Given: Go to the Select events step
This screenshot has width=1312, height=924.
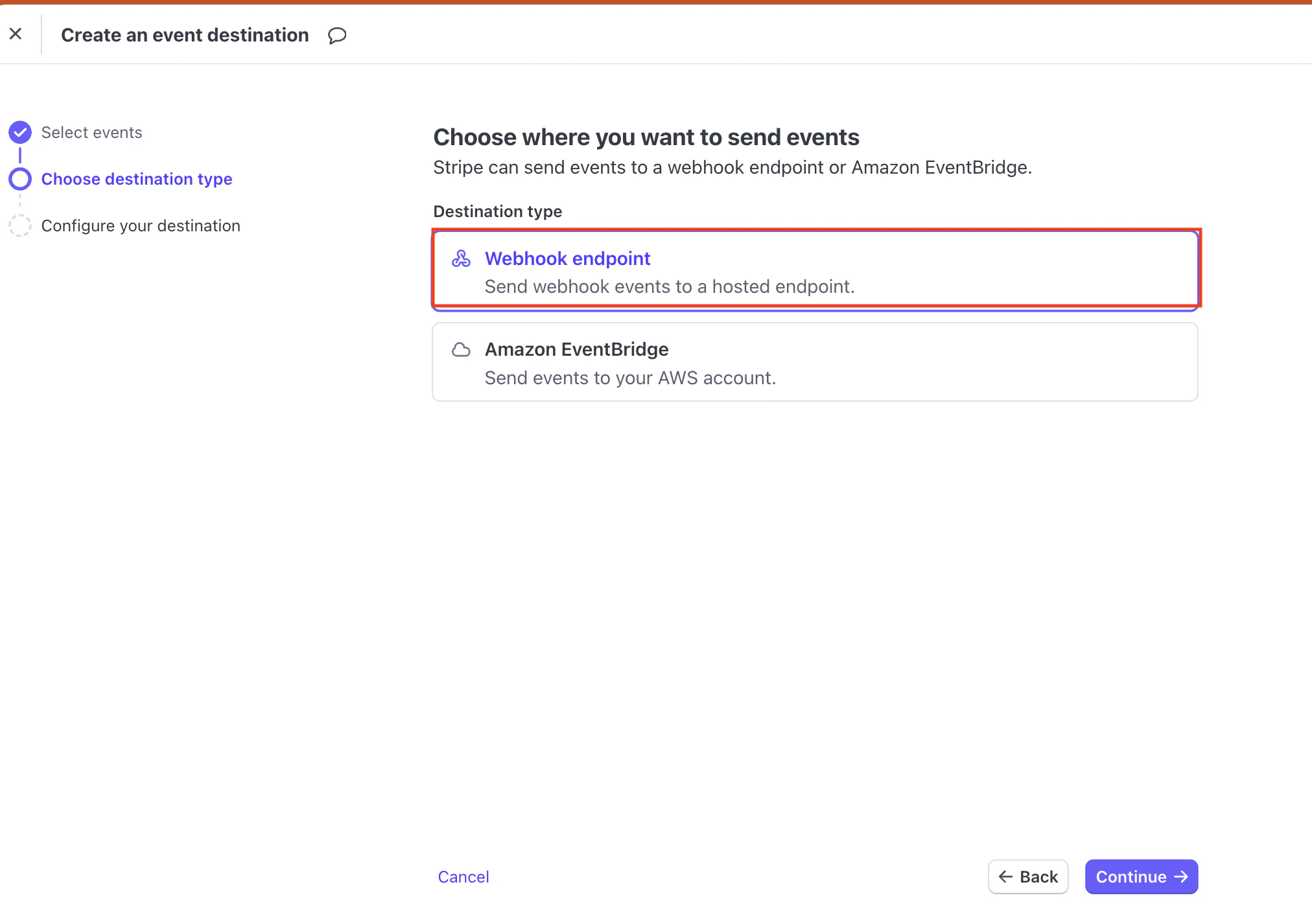Looking at the screenshot, I should (x=91, y=132).
